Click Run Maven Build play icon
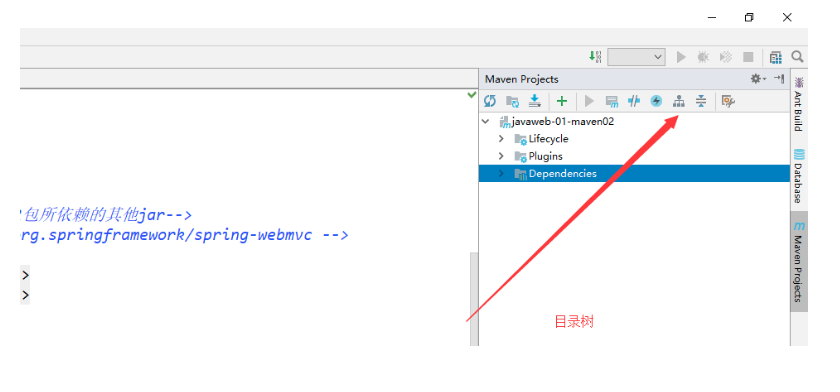The width and height of the screenshot is (840, 392). (589, 101)
